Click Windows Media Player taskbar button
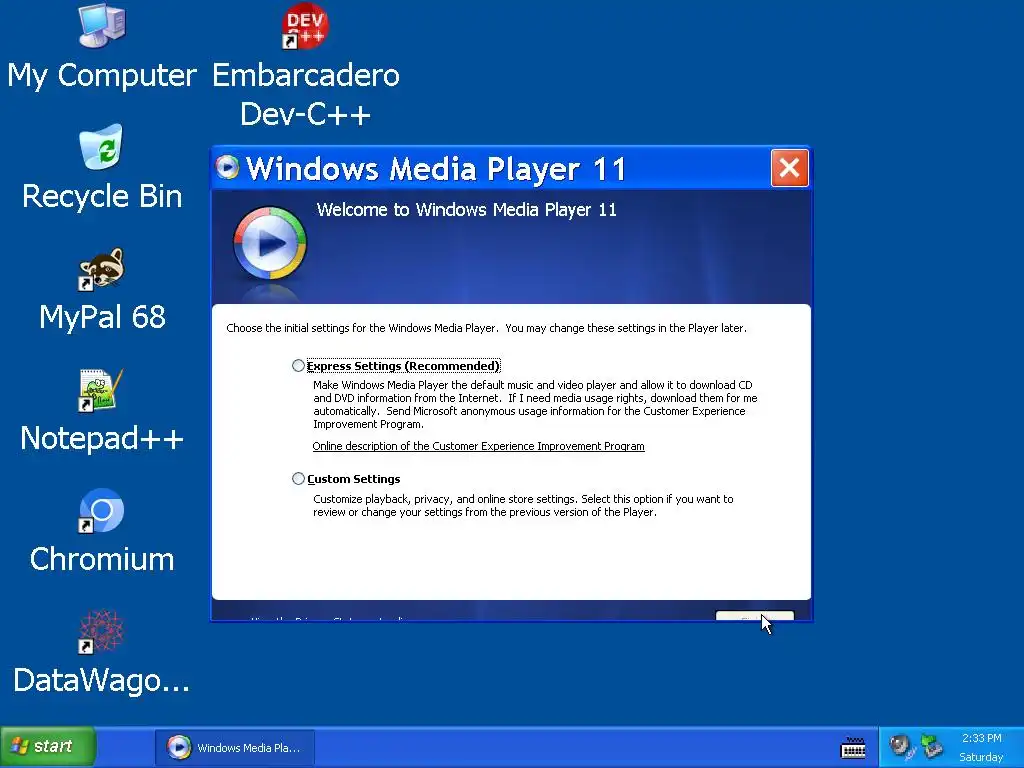This screenshot has width=1024, height=768. tap(235, 747)
